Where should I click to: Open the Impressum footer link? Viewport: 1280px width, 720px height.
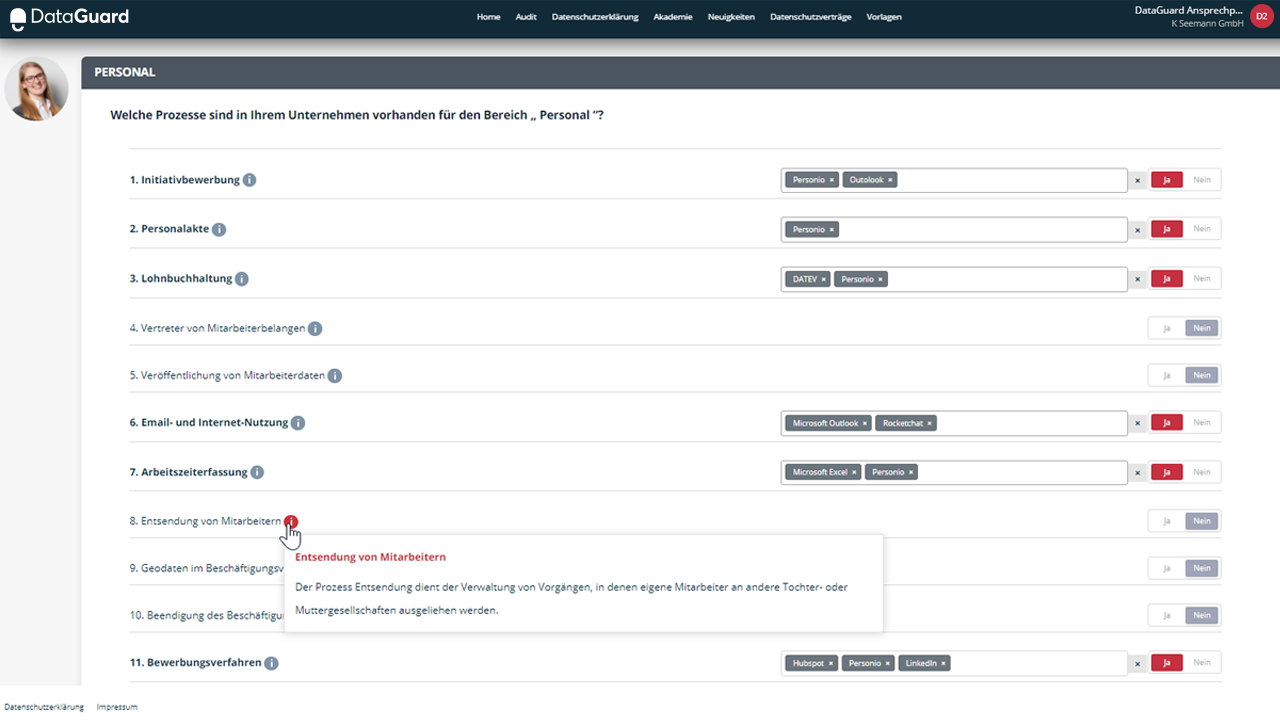117,707
